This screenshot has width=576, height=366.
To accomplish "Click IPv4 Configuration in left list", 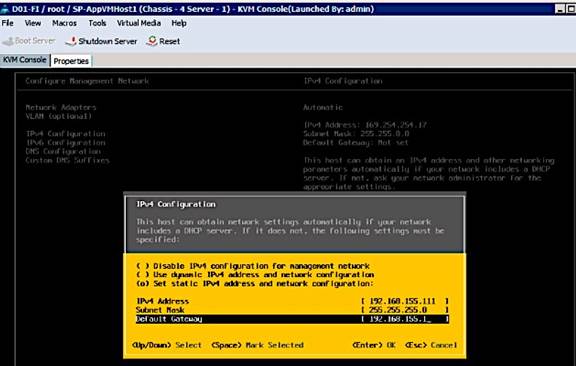I will tap(66, 134).
